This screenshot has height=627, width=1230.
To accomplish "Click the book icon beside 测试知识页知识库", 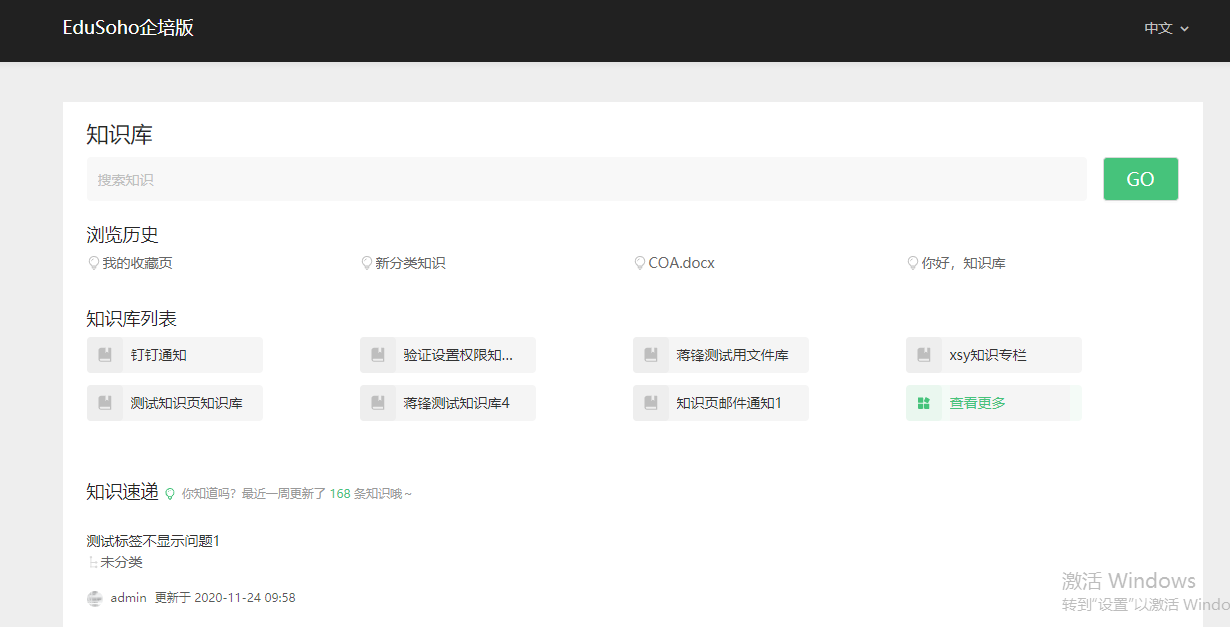I will (x=105, y=403).
